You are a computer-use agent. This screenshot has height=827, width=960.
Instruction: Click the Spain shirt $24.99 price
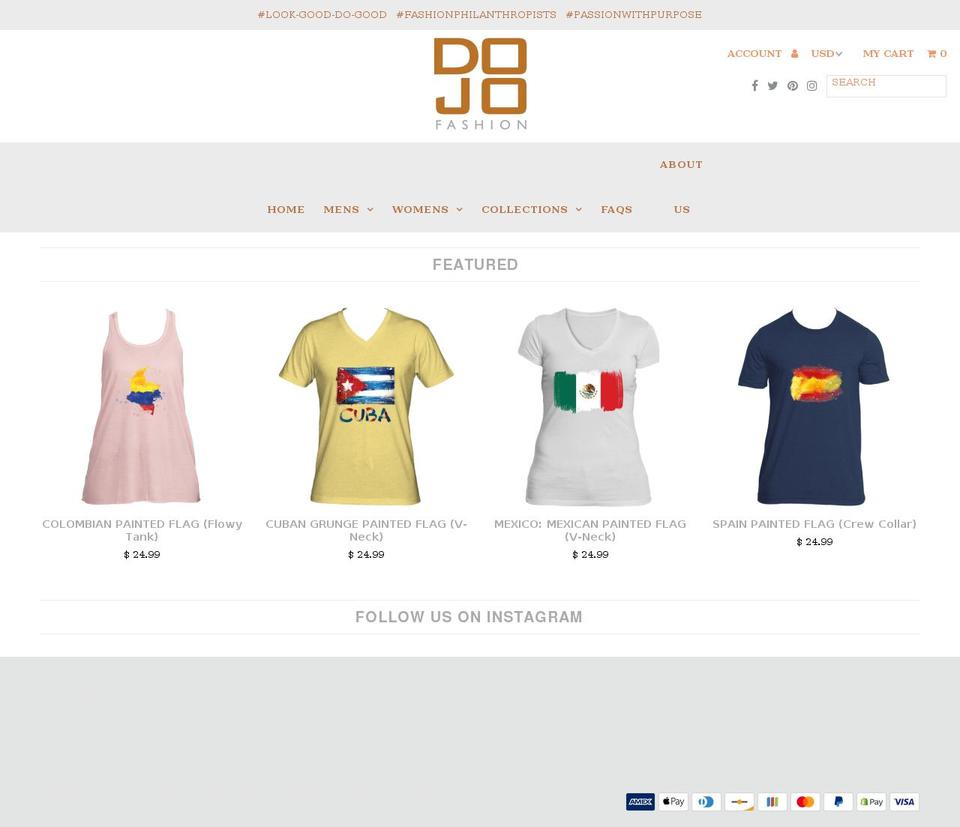(814, 542)
